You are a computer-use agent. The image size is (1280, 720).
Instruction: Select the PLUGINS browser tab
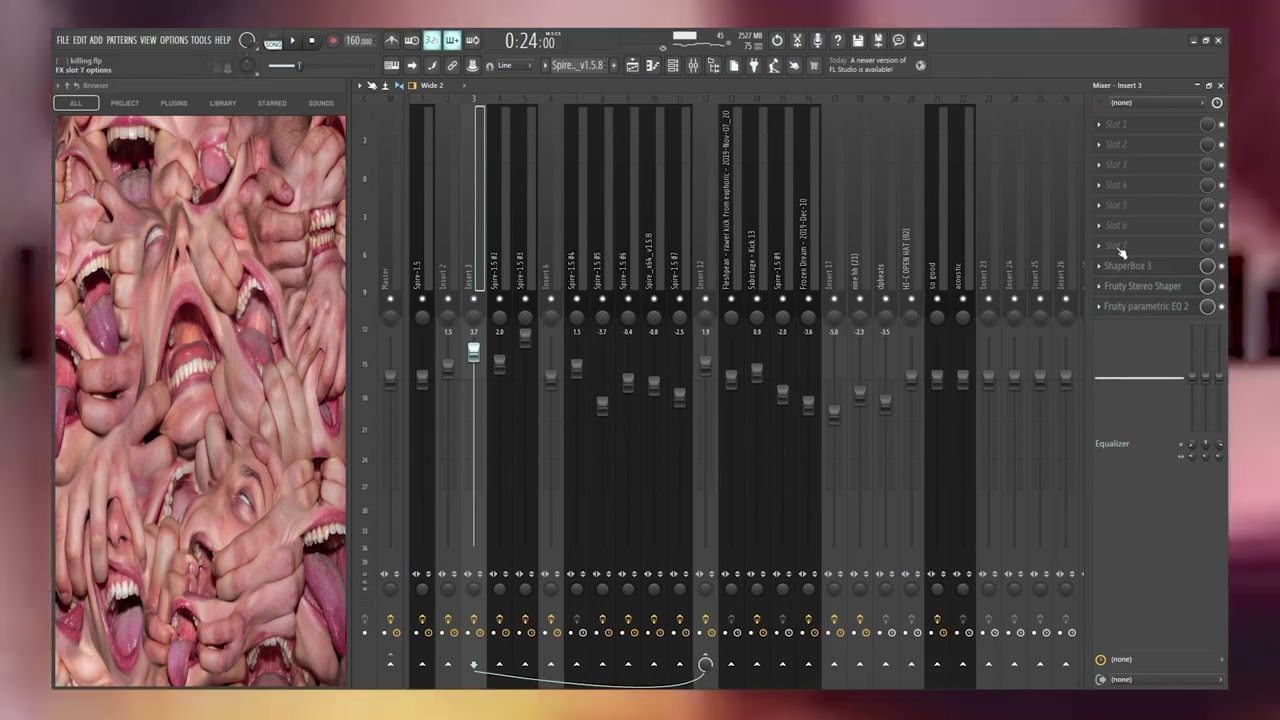[174, 103]
